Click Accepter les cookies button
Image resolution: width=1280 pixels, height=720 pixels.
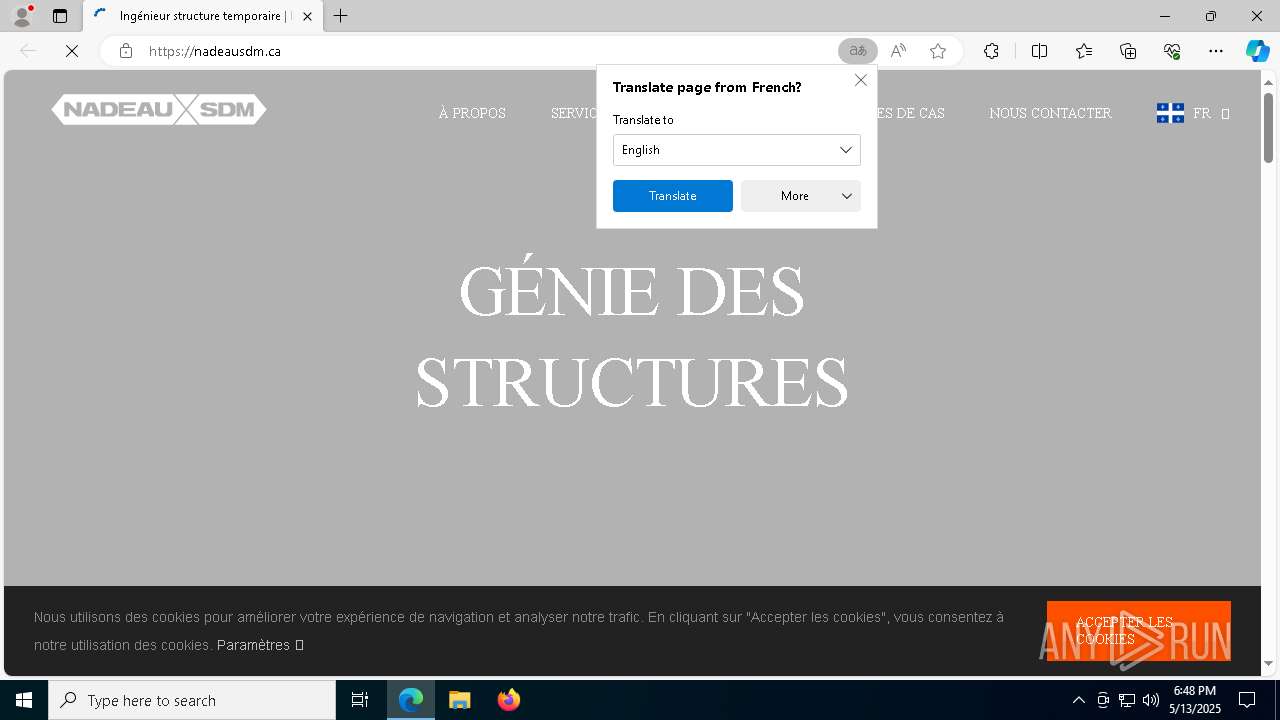[1138, 631]
